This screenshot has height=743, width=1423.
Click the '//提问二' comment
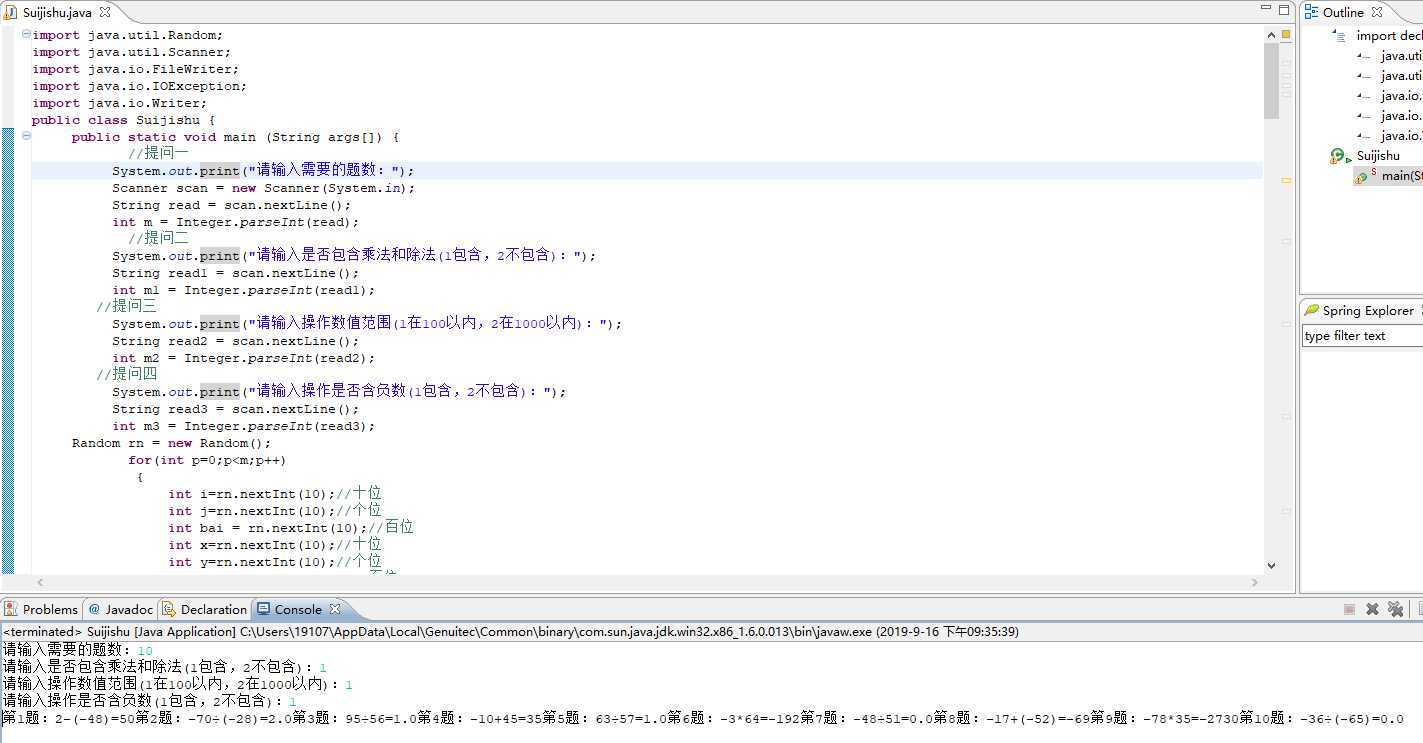click(158, 238)
